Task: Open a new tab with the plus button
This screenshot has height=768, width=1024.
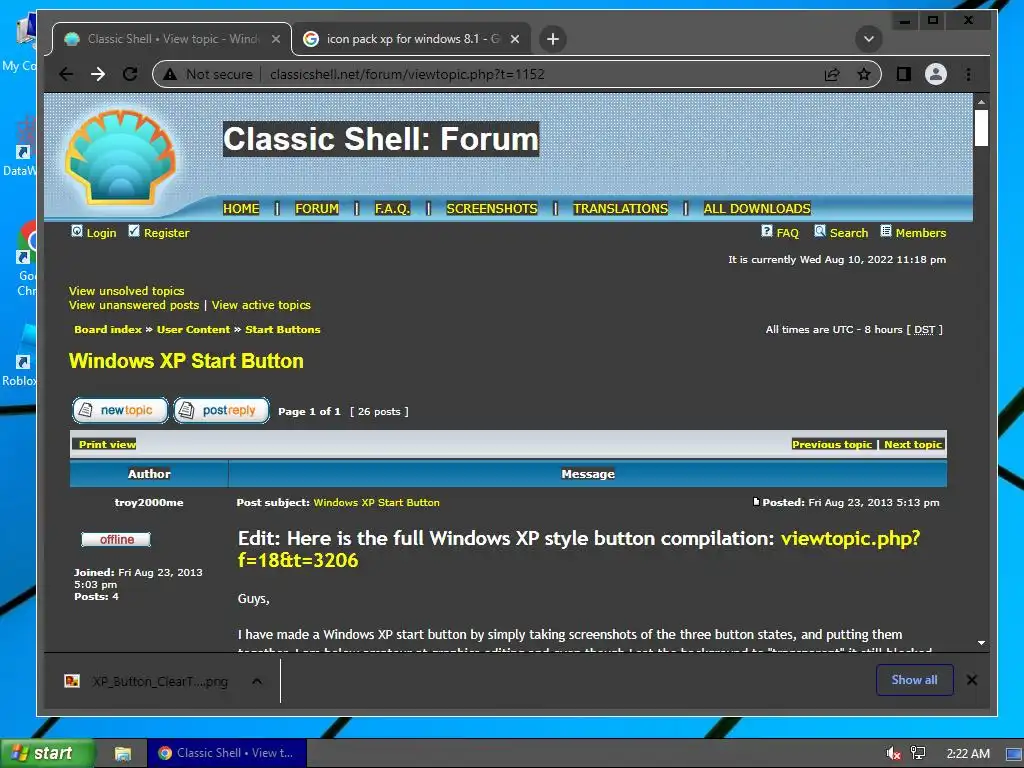Action: (x=552, y=39)
